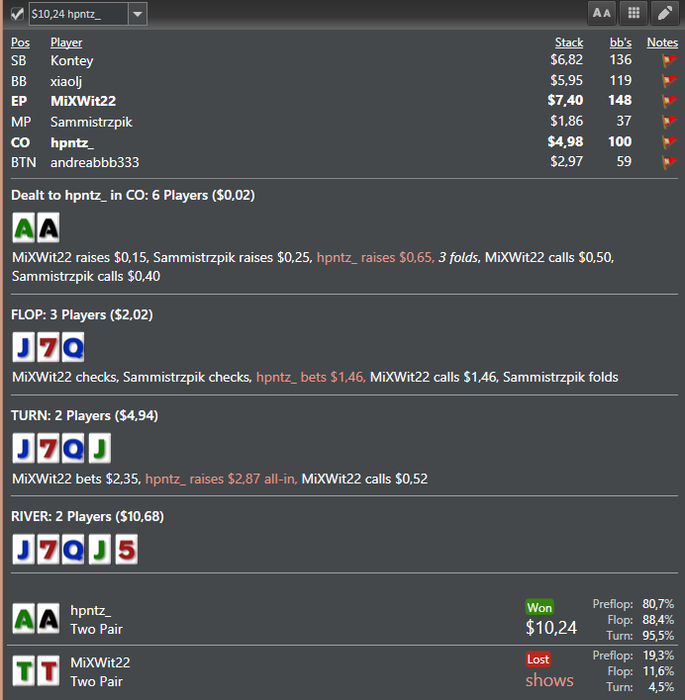Open the notes flag for Sammistrzpik

(x=669, y=121)
